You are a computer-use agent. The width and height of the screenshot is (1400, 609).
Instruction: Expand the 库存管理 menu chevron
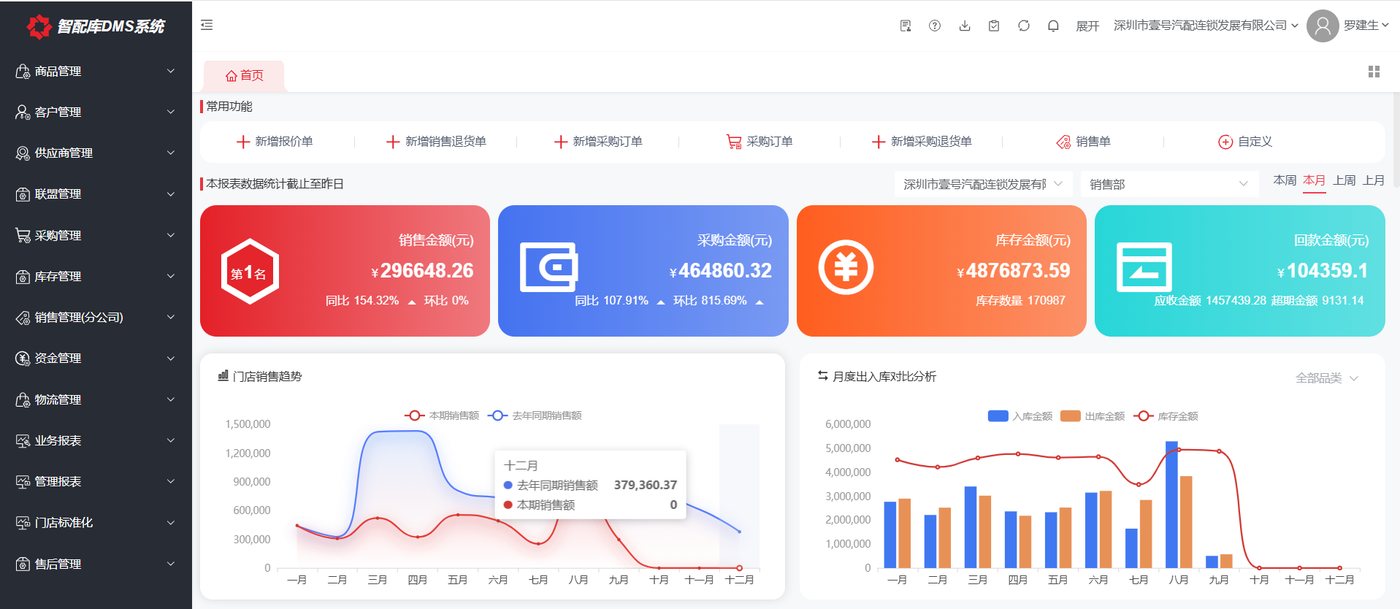(x=171, y=276)
